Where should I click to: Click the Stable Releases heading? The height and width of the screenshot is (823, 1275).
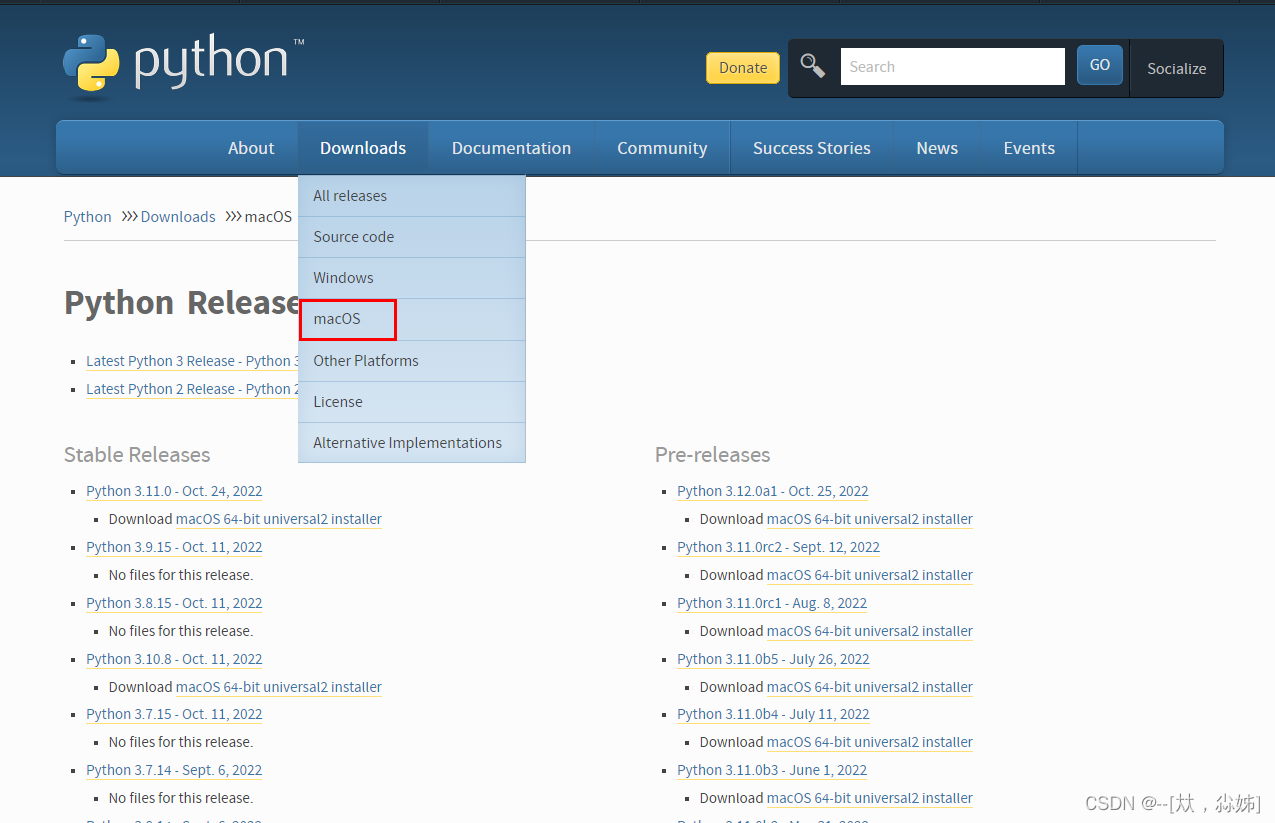pos(137,455)
